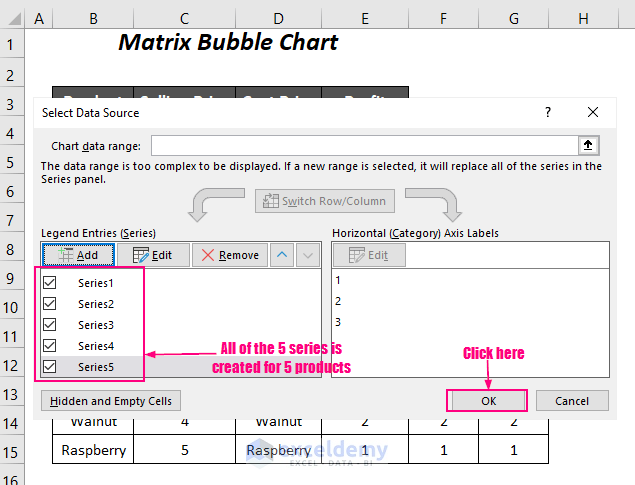Screen dimensions: 635x485
Task: Uncheck the Series3 checkbox
Action: (x=49, y=325)
